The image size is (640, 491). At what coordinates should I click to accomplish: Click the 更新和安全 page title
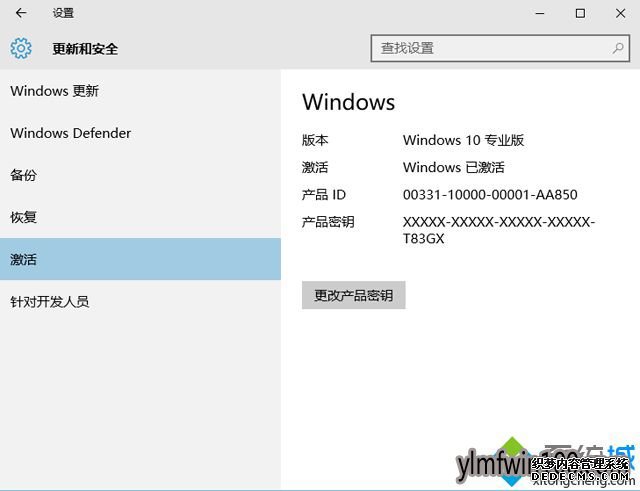tap(85, 49)
